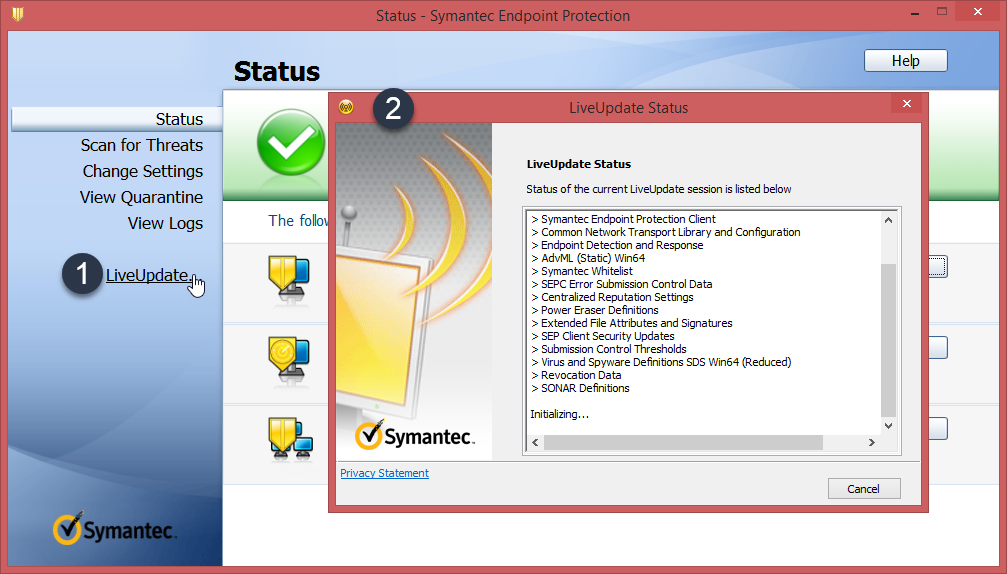Open the Privacy Statement link

384,473
